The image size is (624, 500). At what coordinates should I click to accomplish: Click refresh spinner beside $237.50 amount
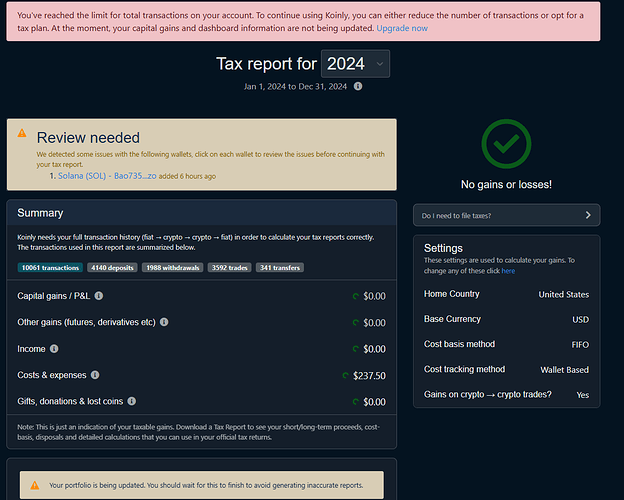[345, 376]
